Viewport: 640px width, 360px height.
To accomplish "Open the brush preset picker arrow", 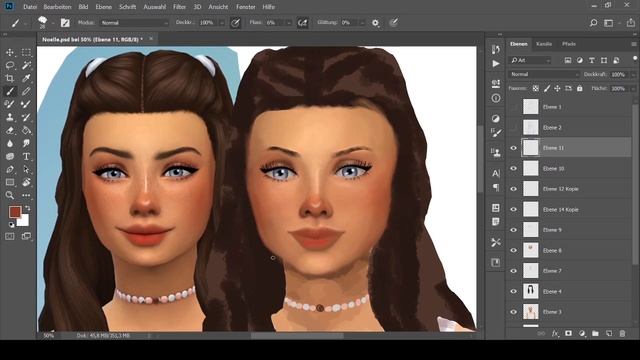I will (52, 23).
